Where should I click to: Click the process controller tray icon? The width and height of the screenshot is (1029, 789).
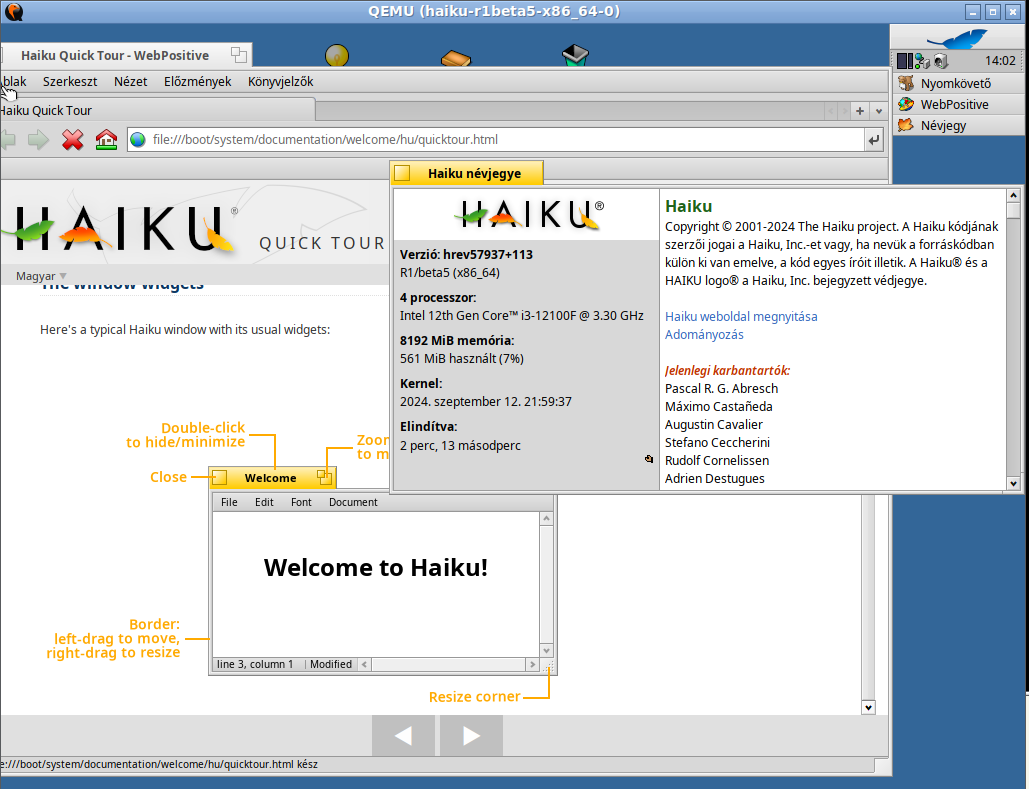(x=905, y=61)
